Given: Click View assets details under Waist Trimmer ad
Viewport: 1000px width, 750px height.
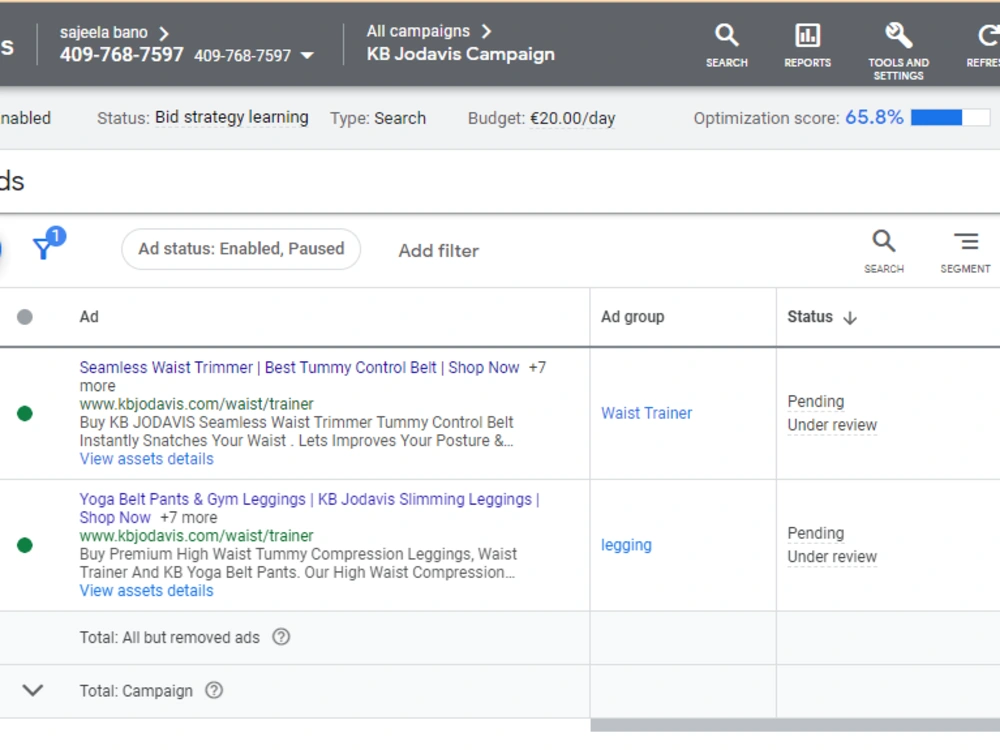Looking at the screenshot, I should [146, 459].
